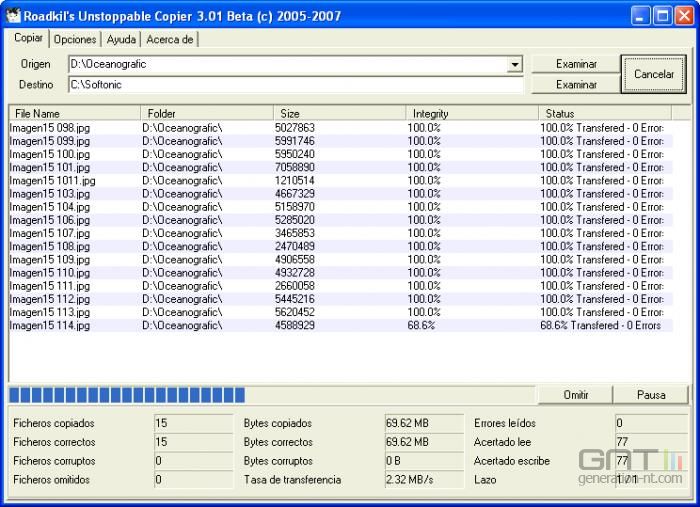700x507 pixels.
Task: Click Errores leídos value field
Action: point(651,423)
